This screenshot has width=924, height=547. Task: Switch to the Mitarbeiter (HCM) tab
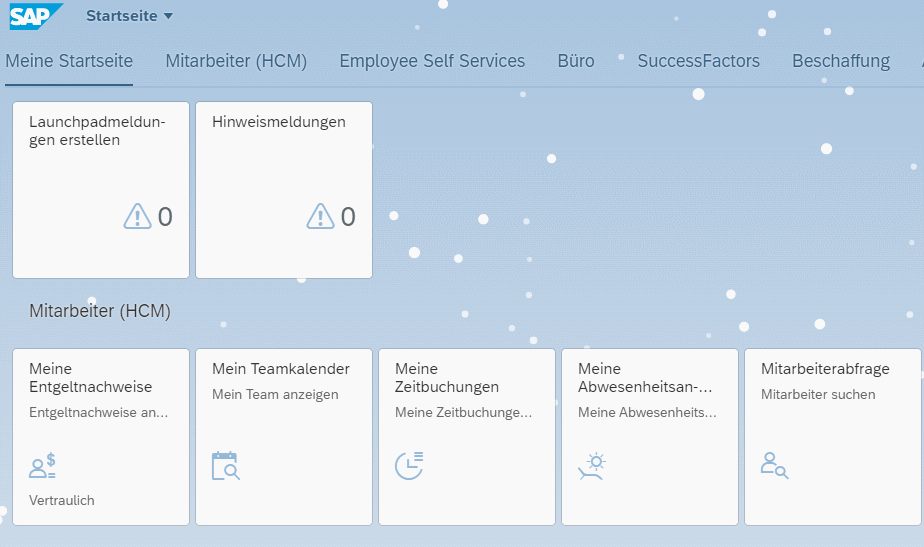coord(236,61)
